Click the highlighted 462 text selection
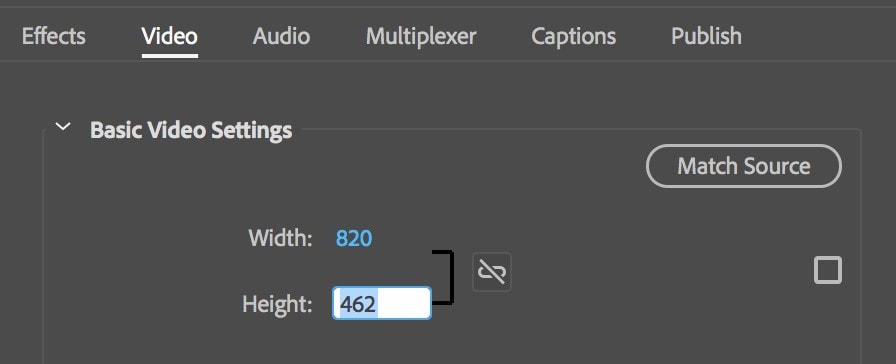 [x=358, y=303]
